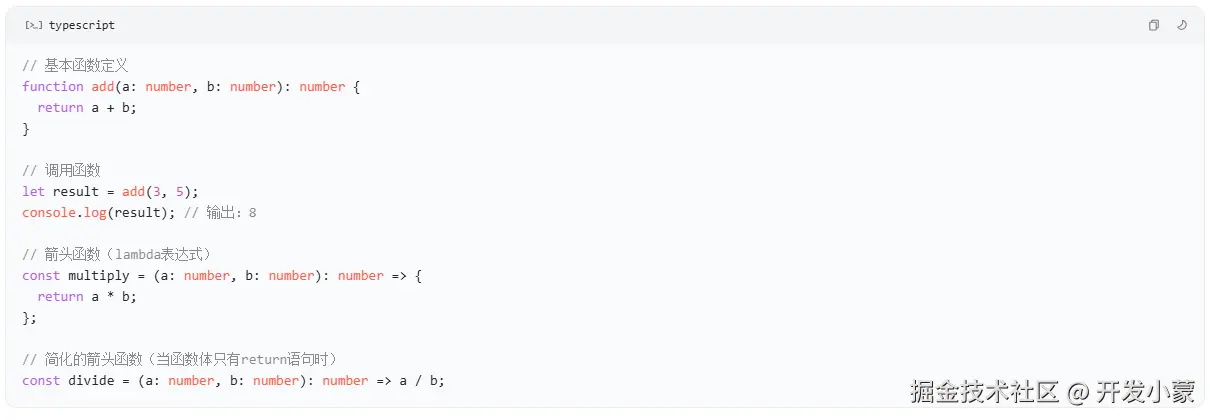
Task: Click the function keyword before add
Action: (x=52, y=87)
